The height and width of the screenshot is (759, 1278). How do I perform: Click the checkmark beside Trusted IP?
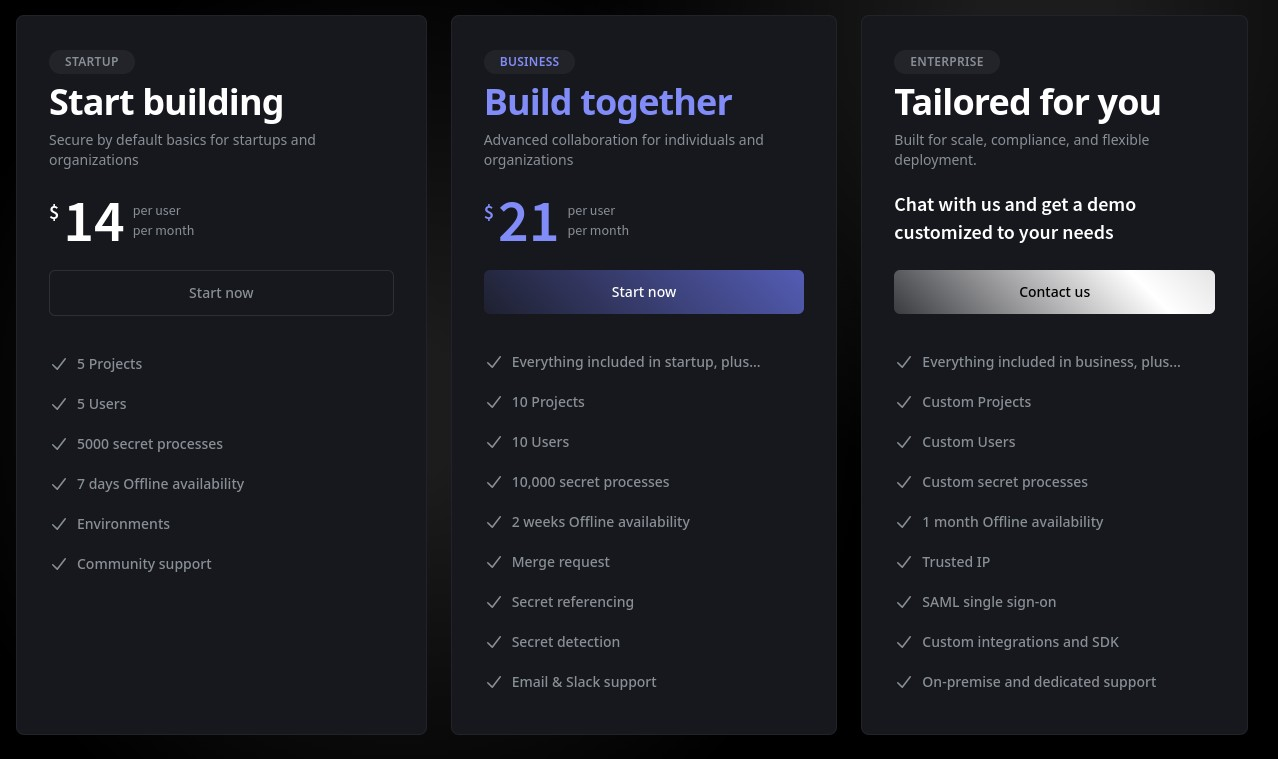[x=904, y=562]
